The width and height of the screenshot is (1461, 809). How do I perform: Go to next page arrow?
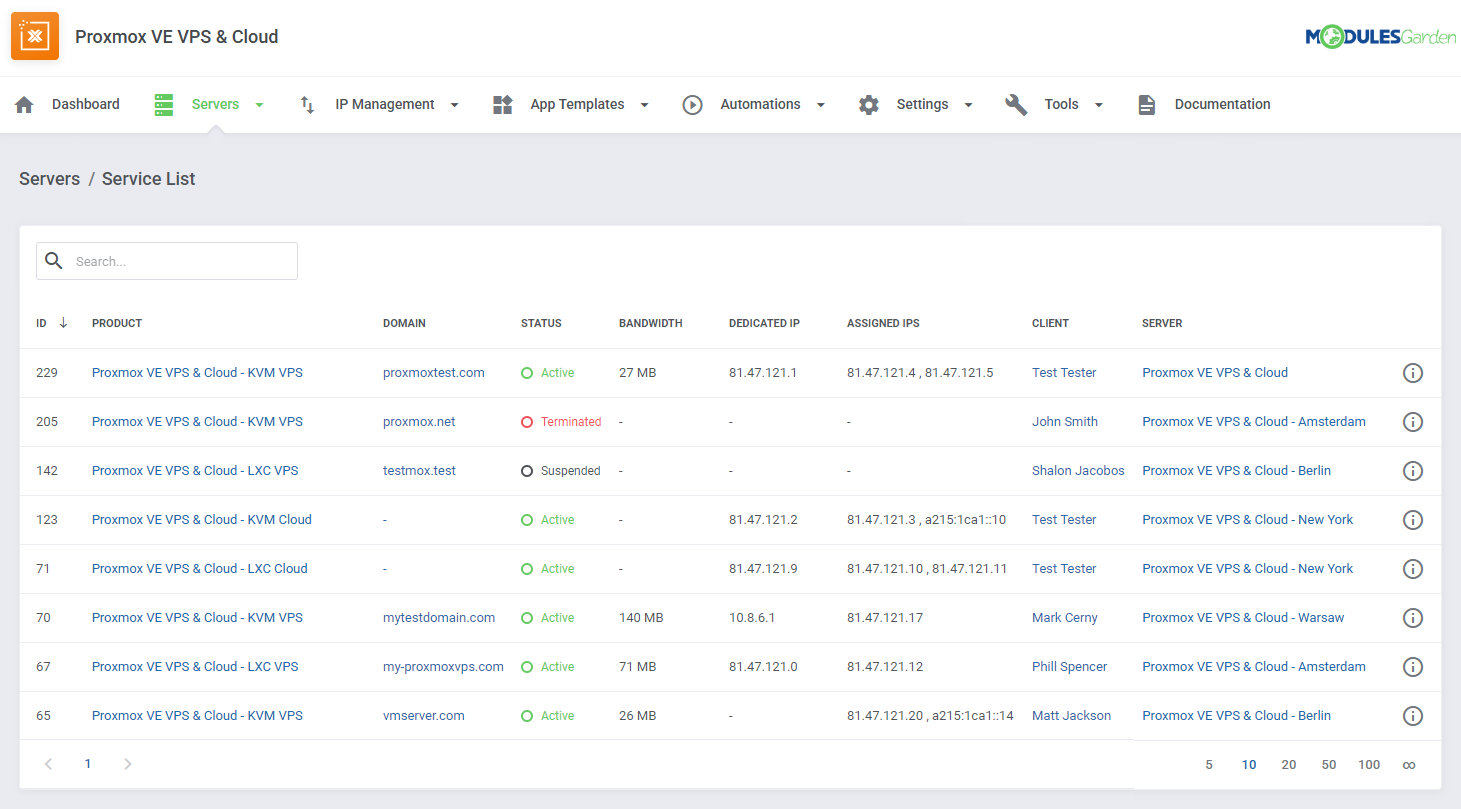[x=127, y=764]
